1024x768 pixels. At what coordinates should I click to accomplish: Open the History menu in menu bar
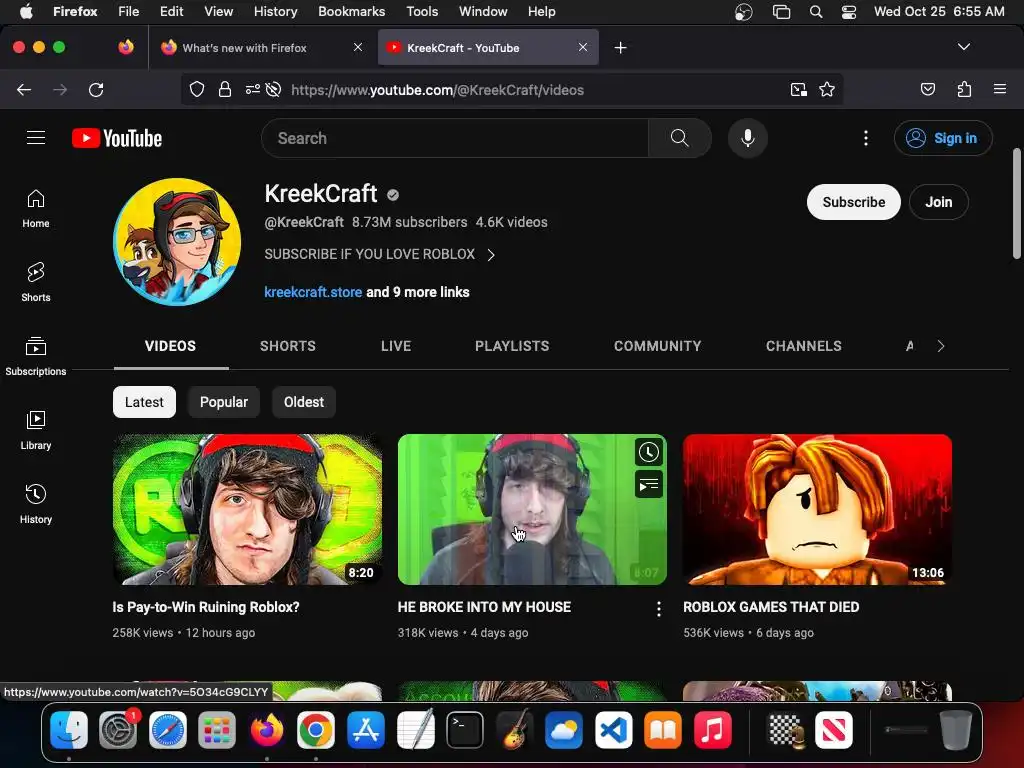(x=275, y=11)
